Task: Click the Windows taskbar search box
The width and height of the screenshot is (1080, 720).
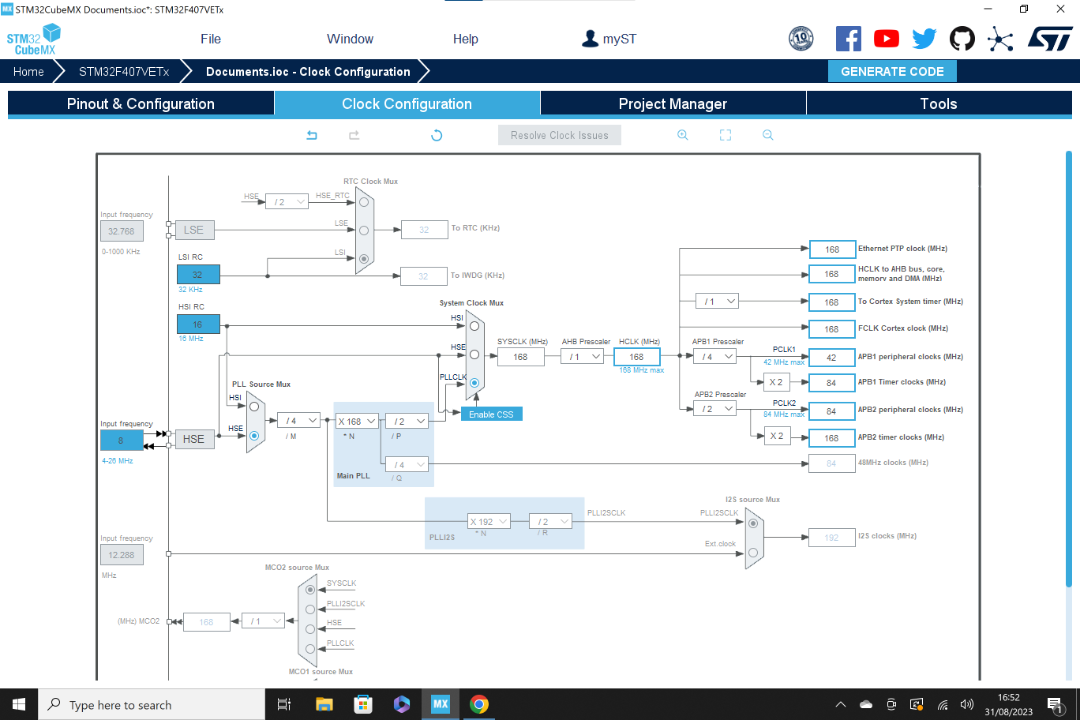Action: tap(152, 704)
